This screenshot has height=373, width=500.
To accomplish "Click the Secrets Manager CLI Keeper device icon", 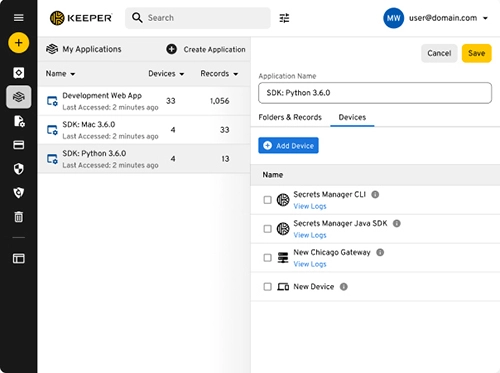I will pos(283,200).
